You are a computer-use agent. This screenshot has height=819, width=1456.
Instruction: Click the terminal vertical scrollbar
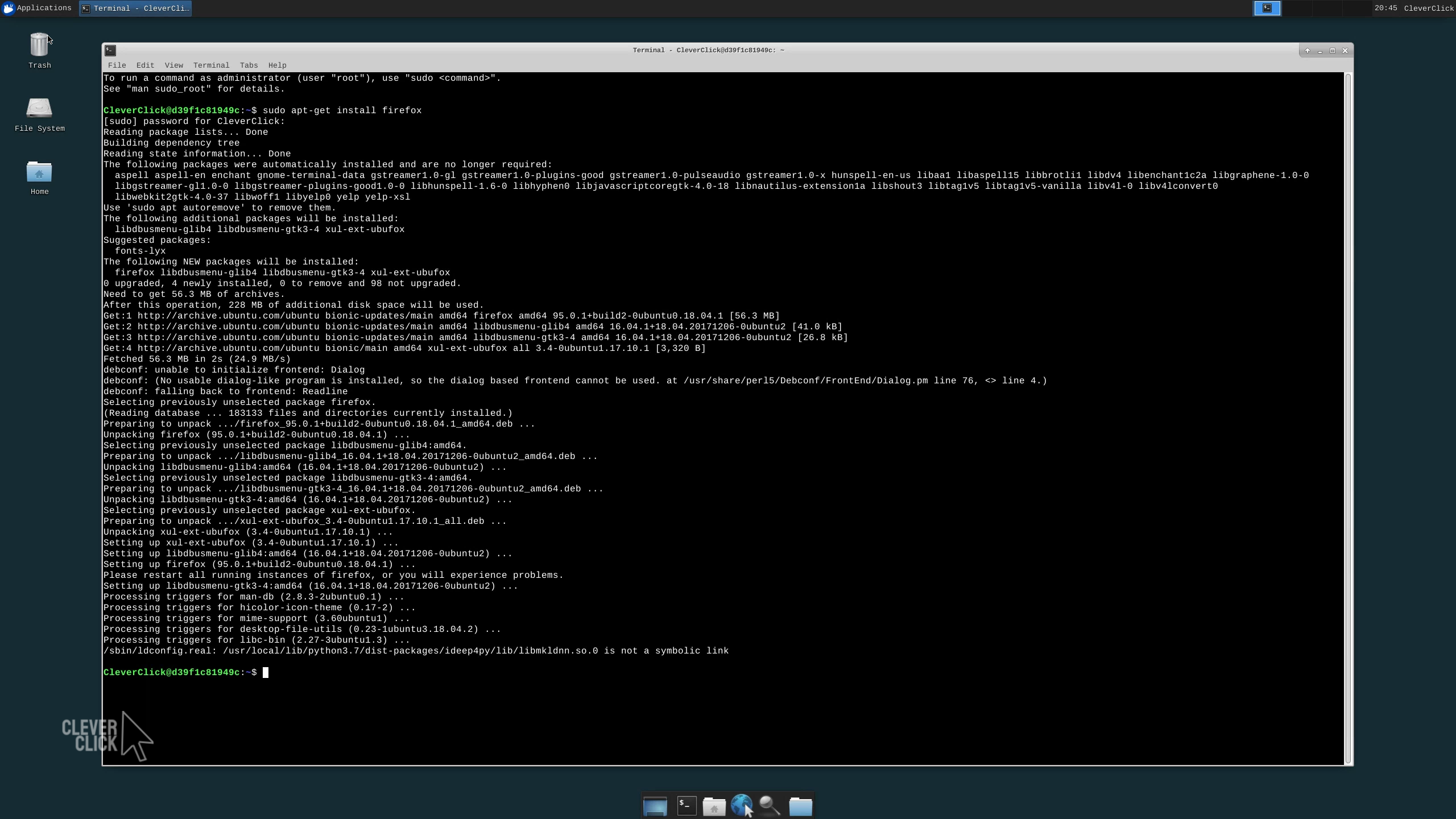(1348, 418)
